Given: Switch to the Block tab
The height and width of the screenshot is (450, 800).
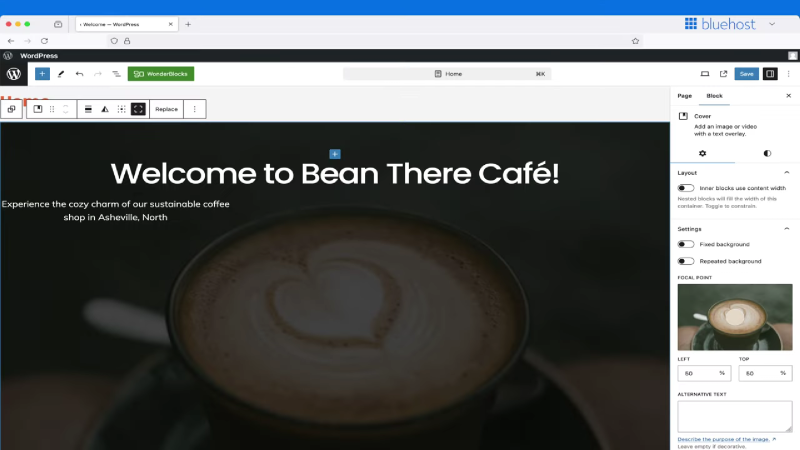Looking at the screenshot, I should (x=714, y=96).
